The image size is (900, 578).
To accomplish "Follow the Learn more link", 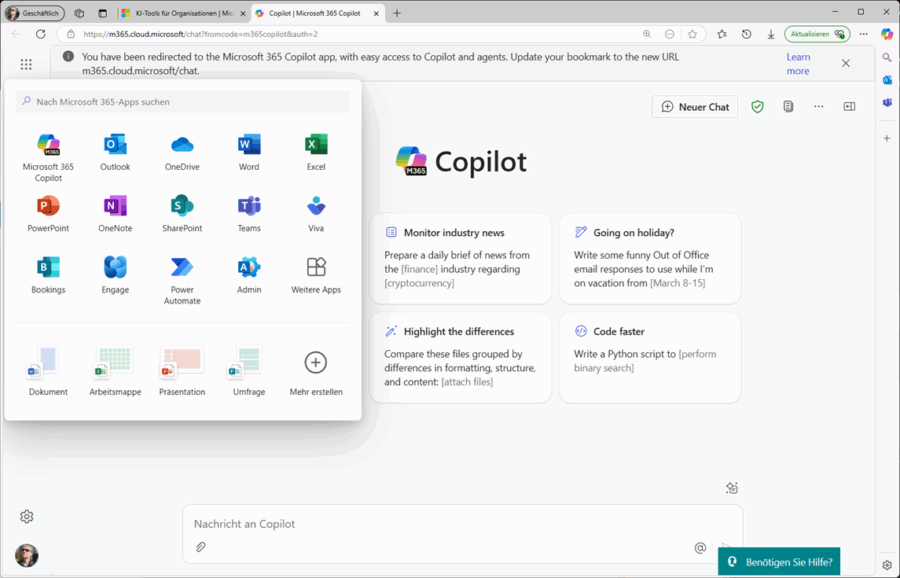I will coord(798,64).
